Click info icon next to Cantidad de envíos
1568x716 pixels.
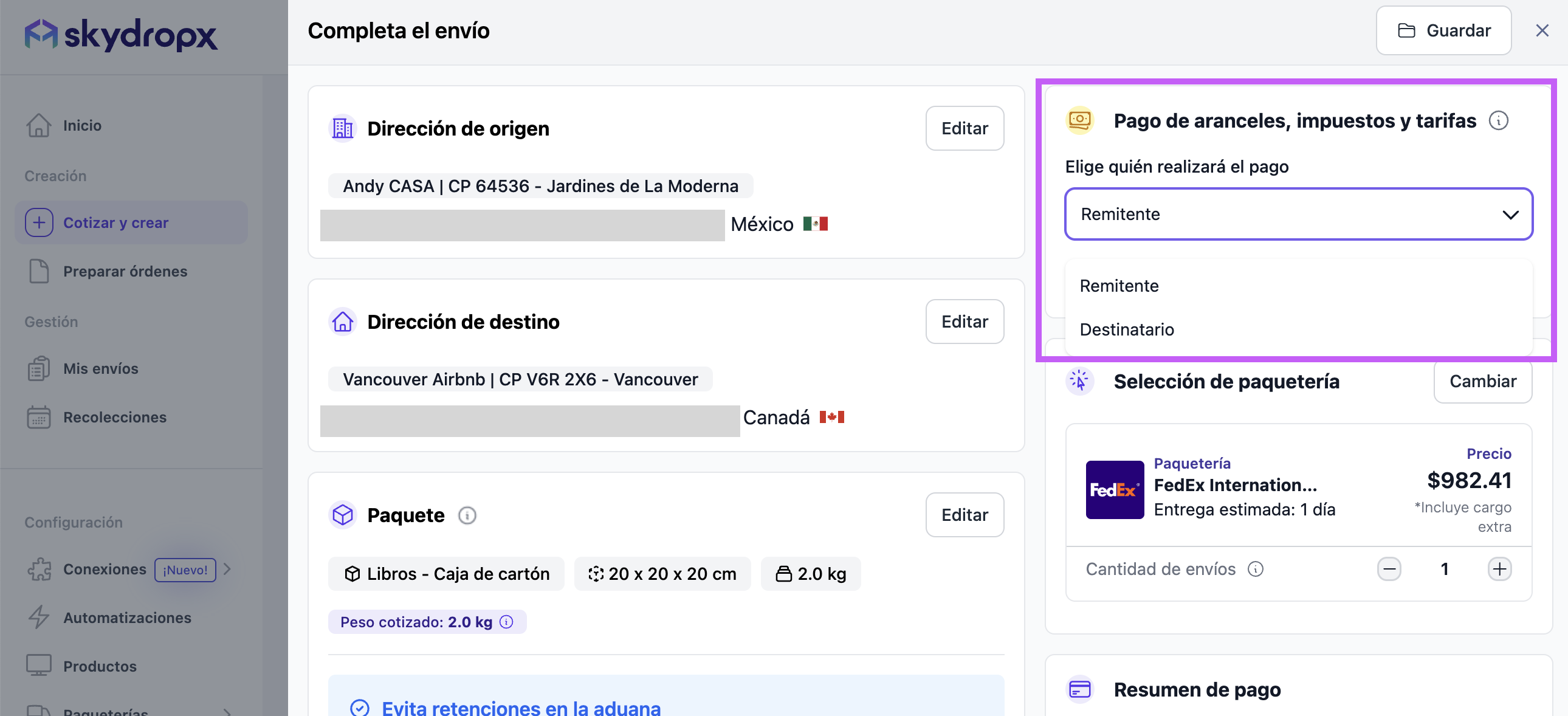[x=1255, y=569]
